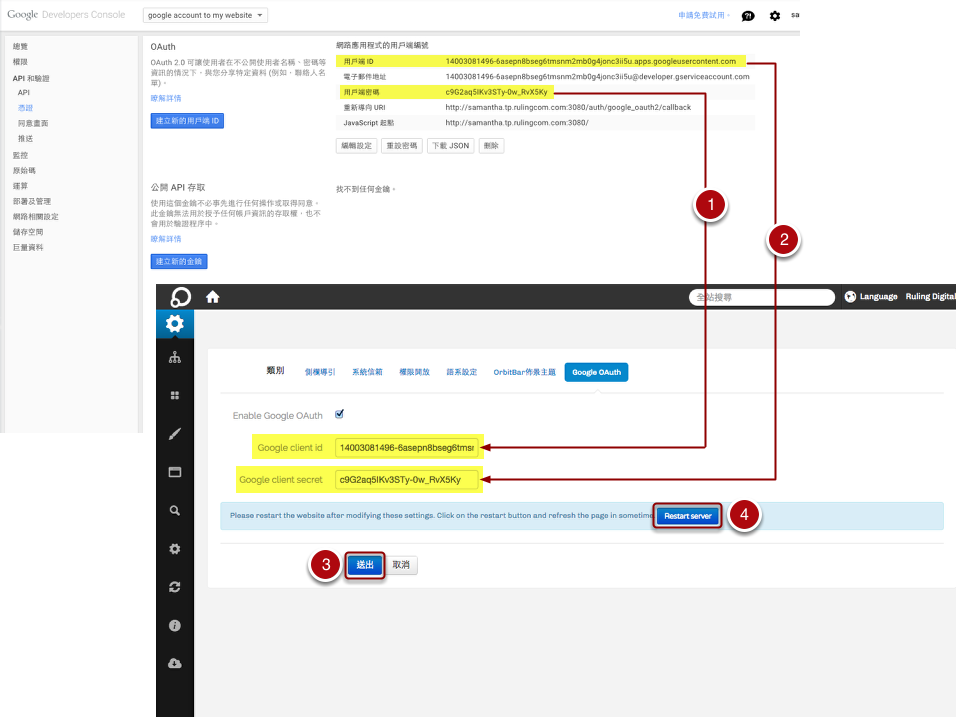This screenshot has width=956, height=717.
Task: Click the 下載 JSON button
Action: (x=450, y=146)
